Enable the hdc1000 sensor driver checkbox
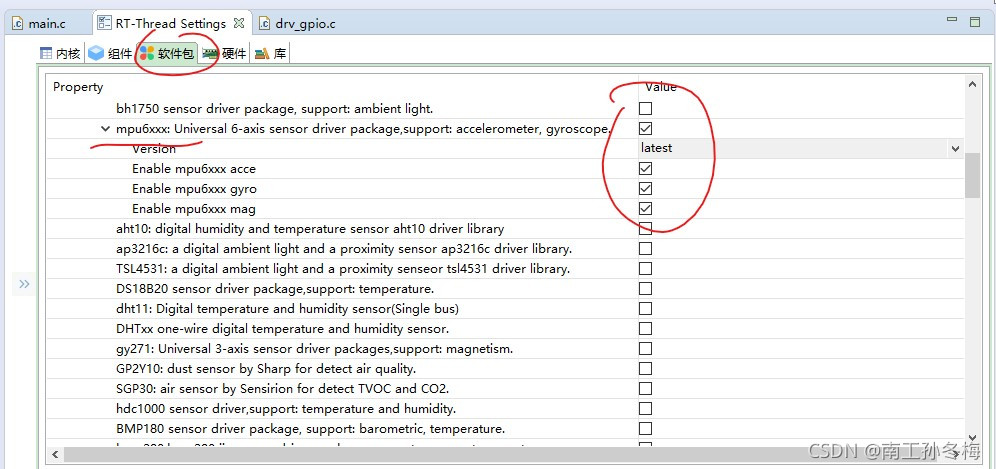This screenshot has height=469, width=996. [x=645, y=409]
